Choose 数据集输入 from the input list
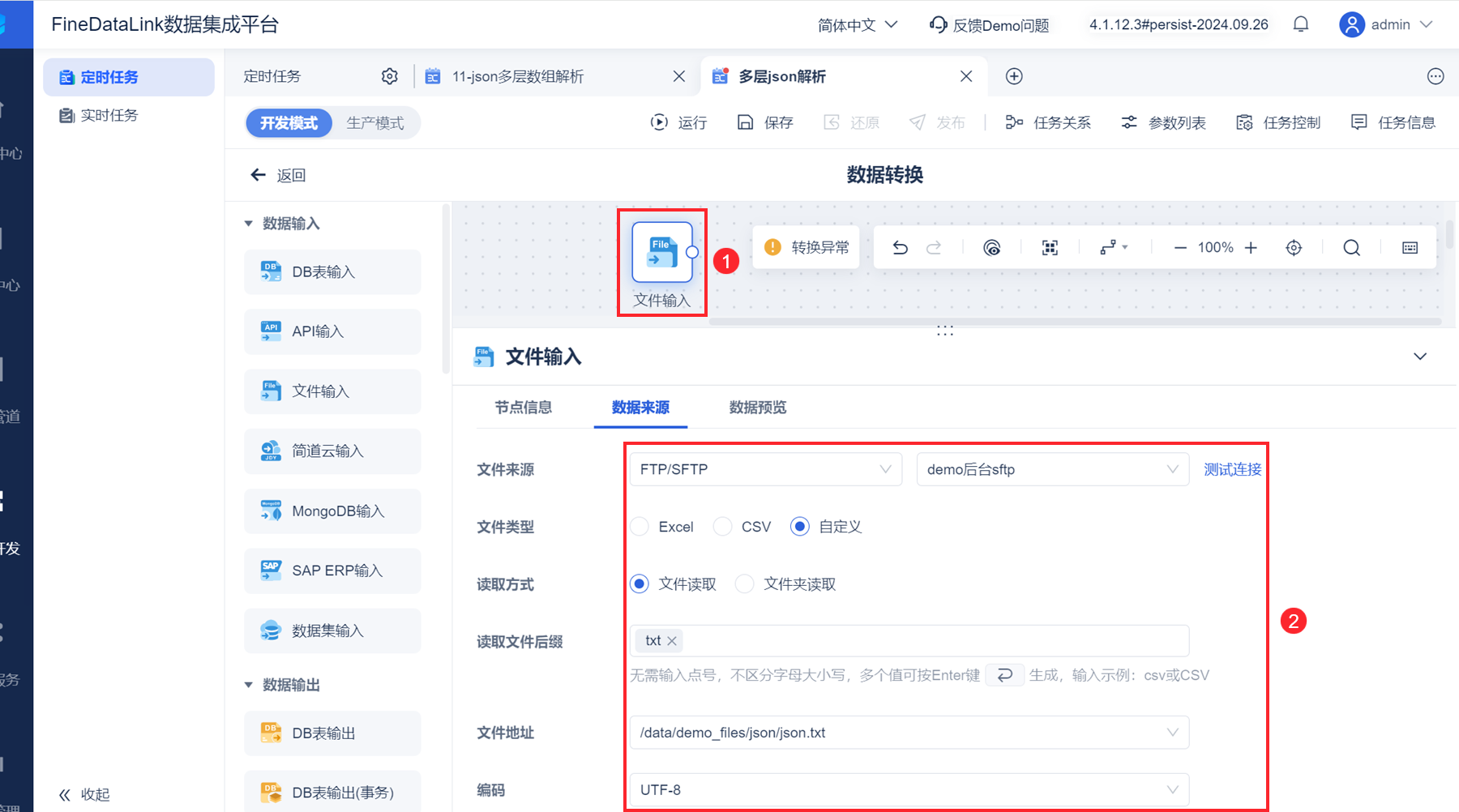 pos(332,630)
